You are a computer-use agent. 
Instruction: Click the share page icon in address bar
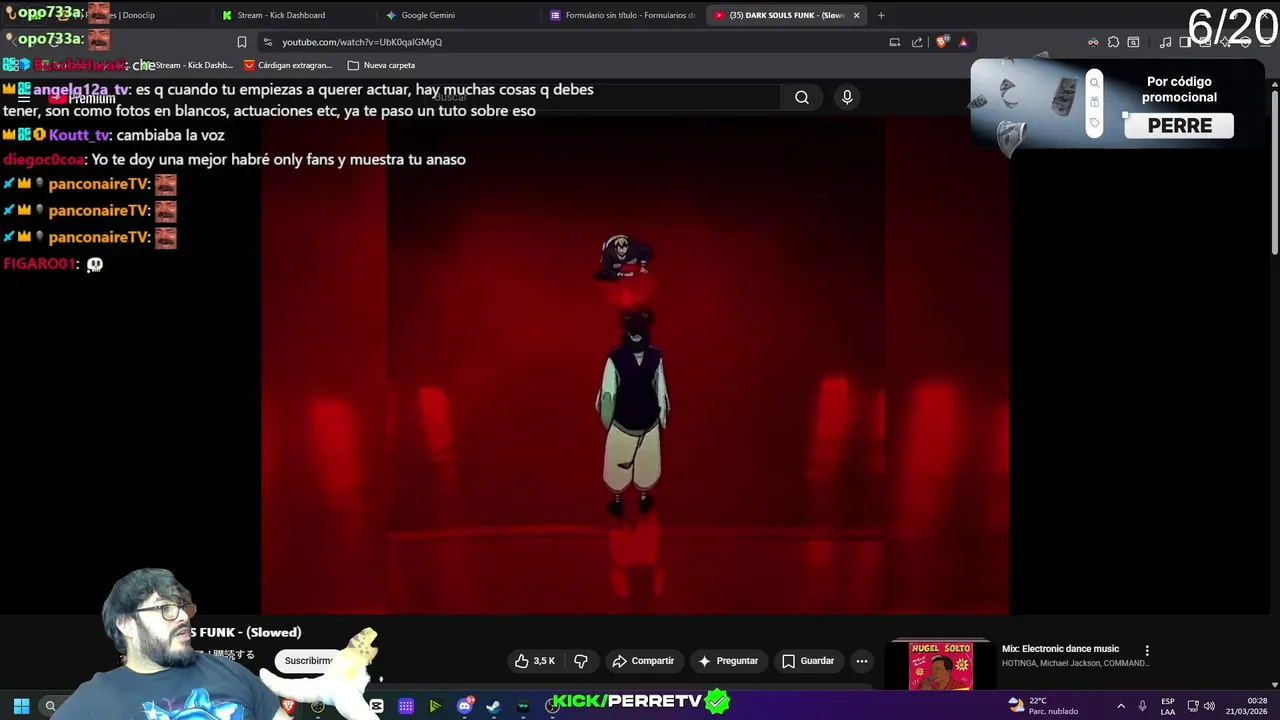tap(917, 42)
